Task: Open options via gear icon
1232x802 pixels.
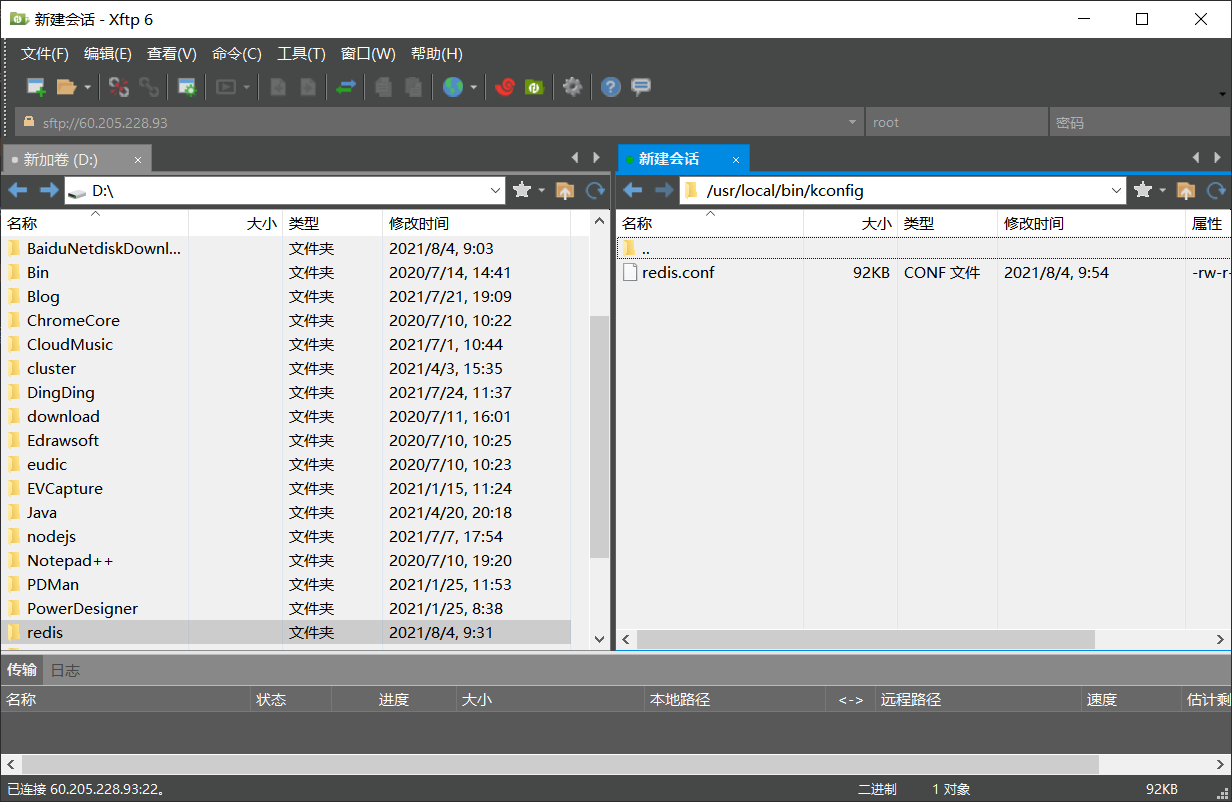Action: 572,87
